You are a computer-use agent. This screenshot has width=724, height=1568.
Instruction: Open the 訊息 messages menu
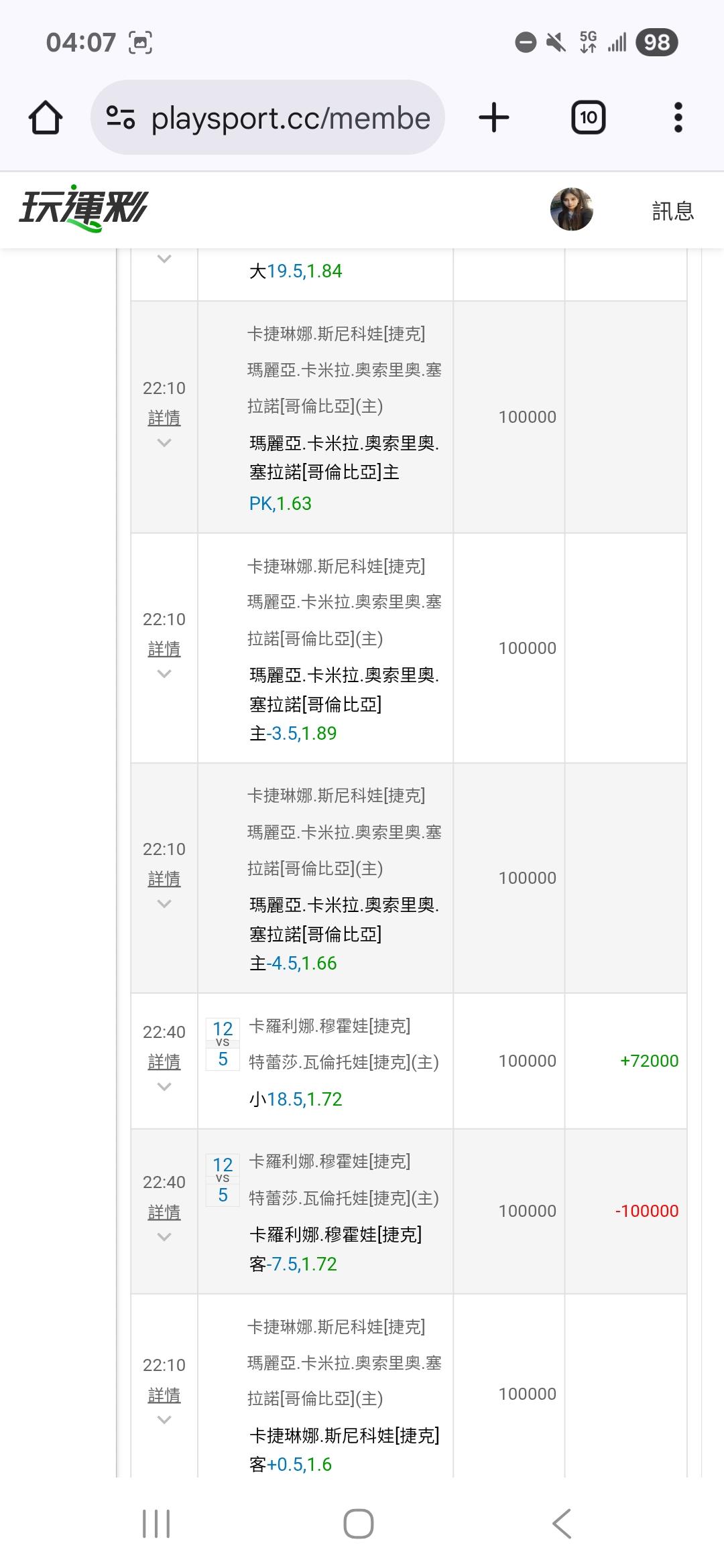coord(672,211)
